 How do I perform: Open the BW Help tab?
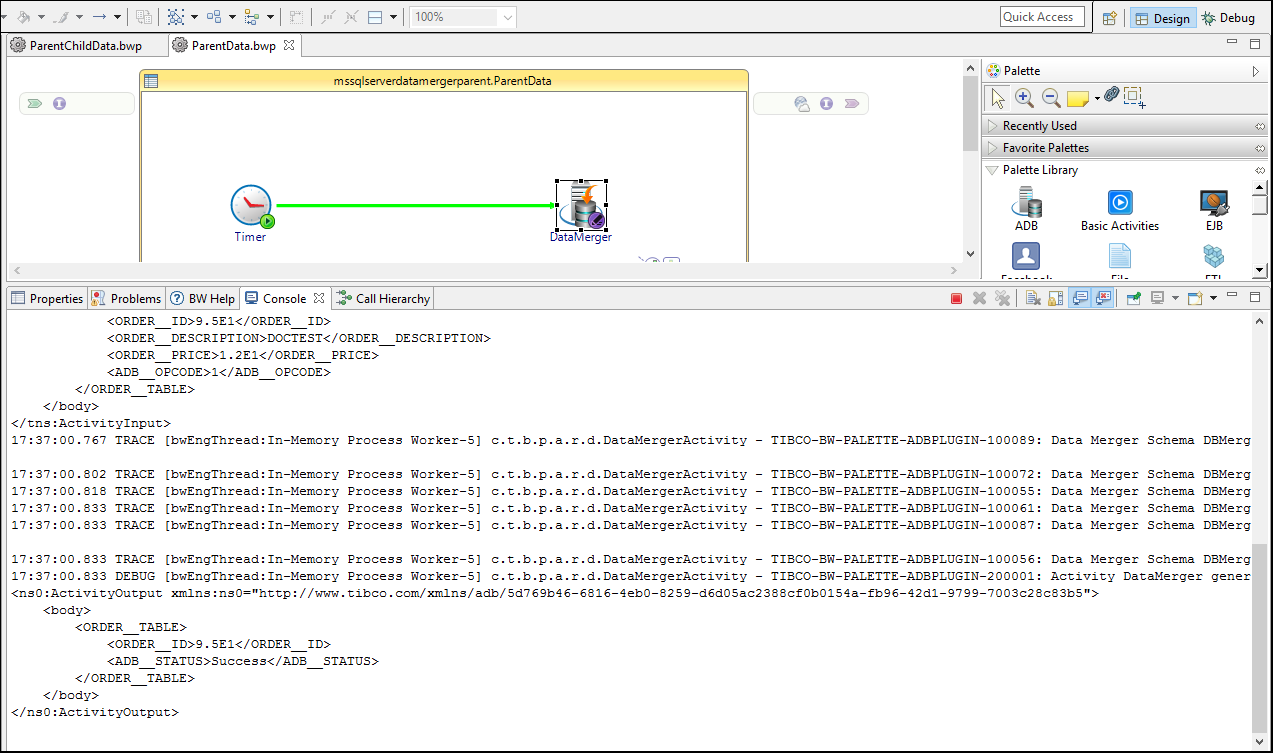[202, 298]
